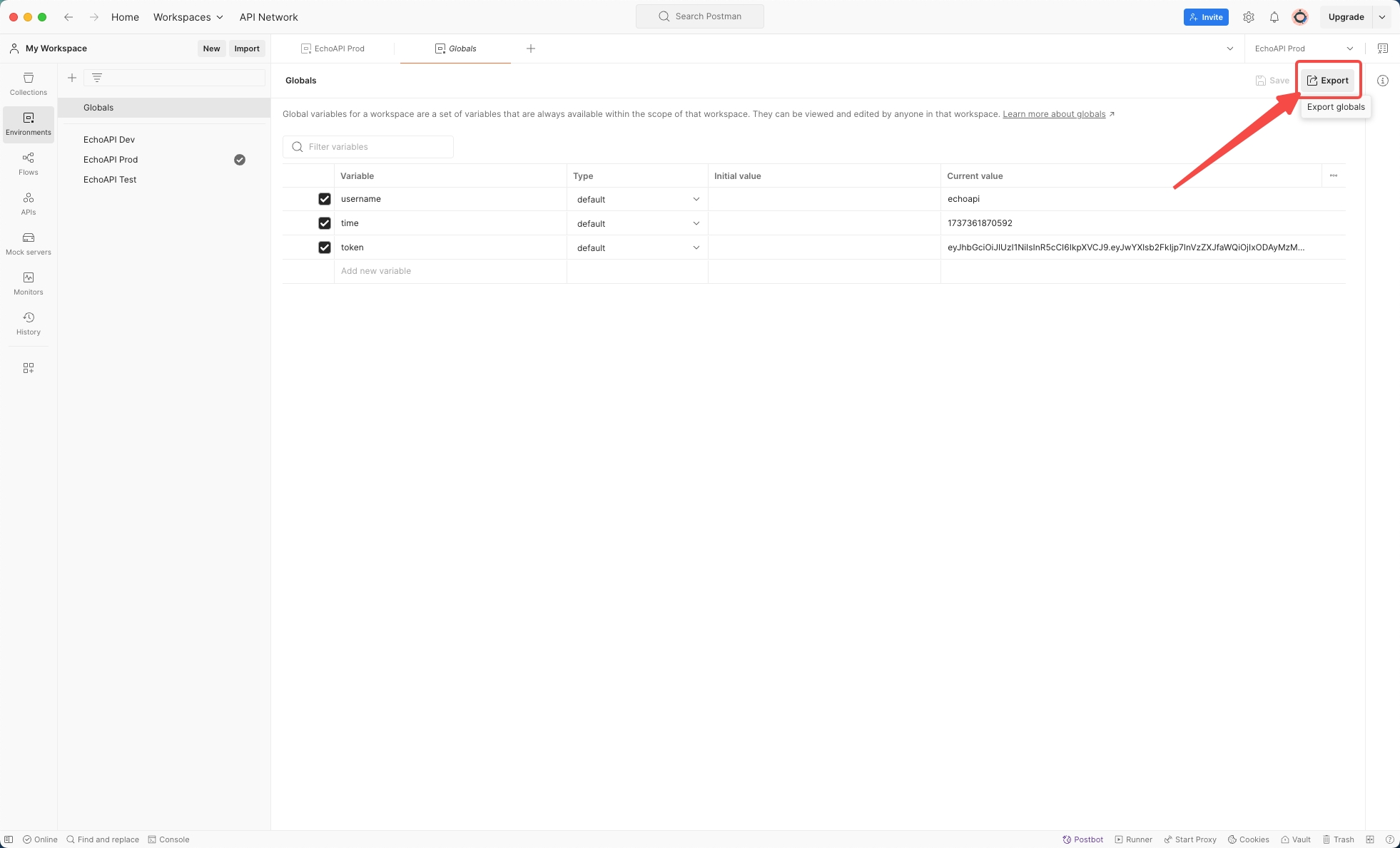Open the Mock servers panel
Viewport: 1400px width, 848px height.
(29, 243)
